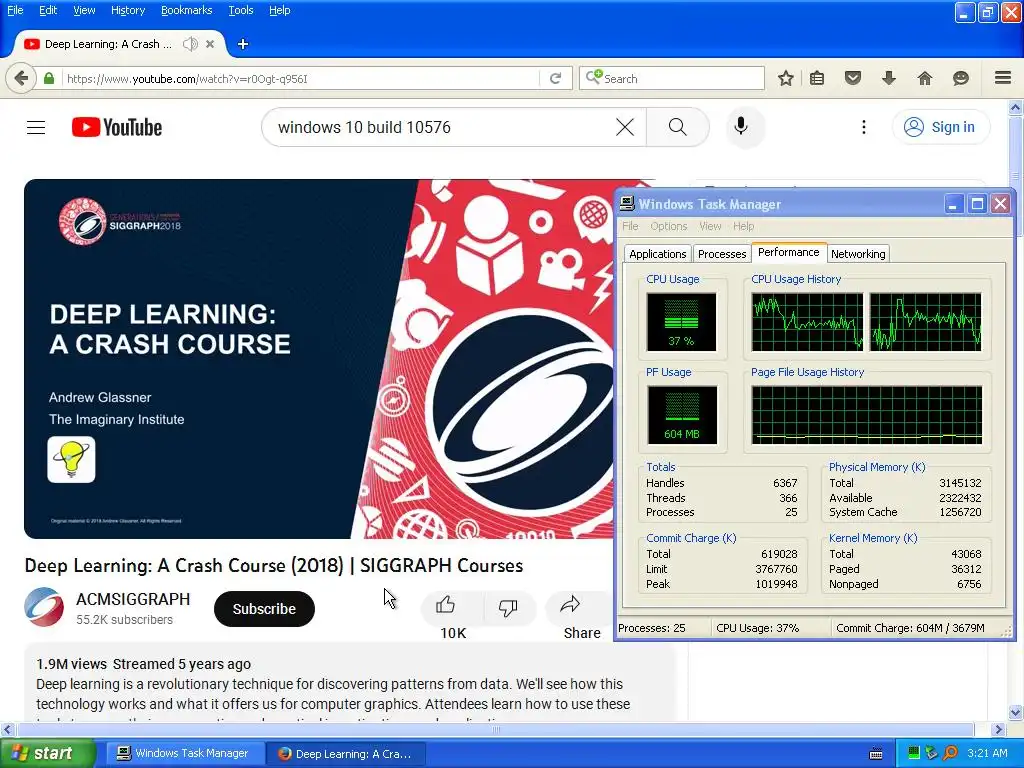
Task: Share the video via Share arrow
Action: [570, 605]
